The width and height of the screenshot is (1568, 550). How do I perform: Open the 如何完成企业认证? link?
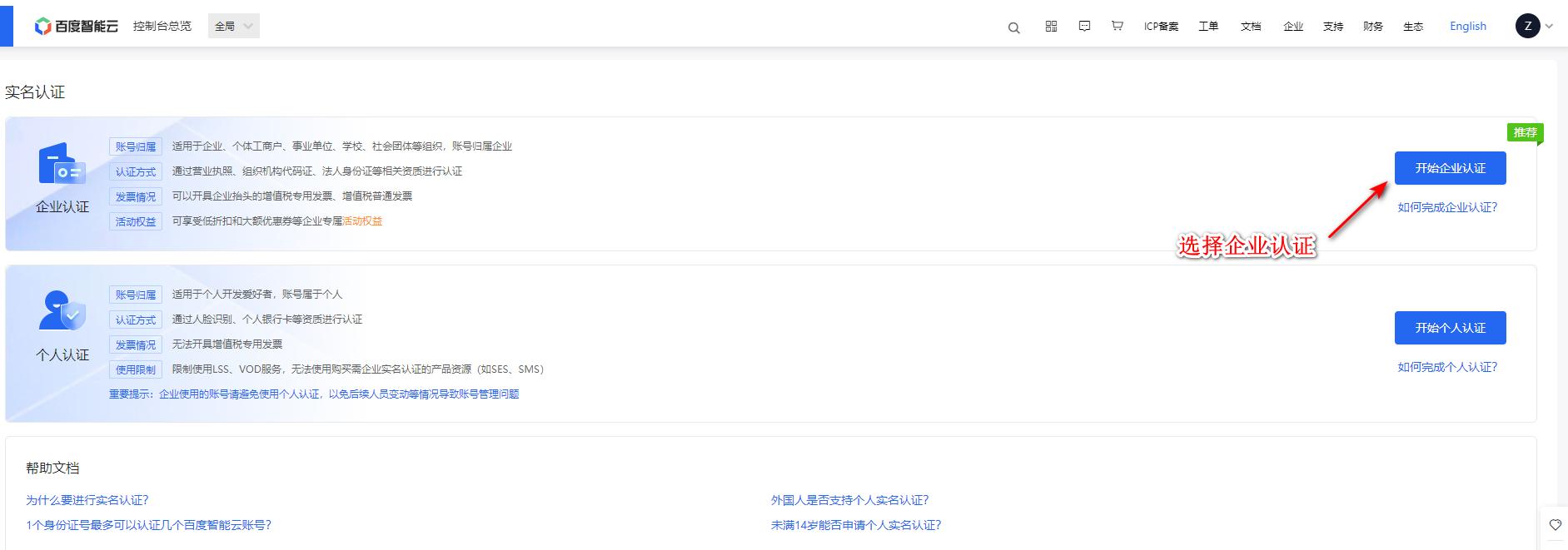coord(1447,208)
